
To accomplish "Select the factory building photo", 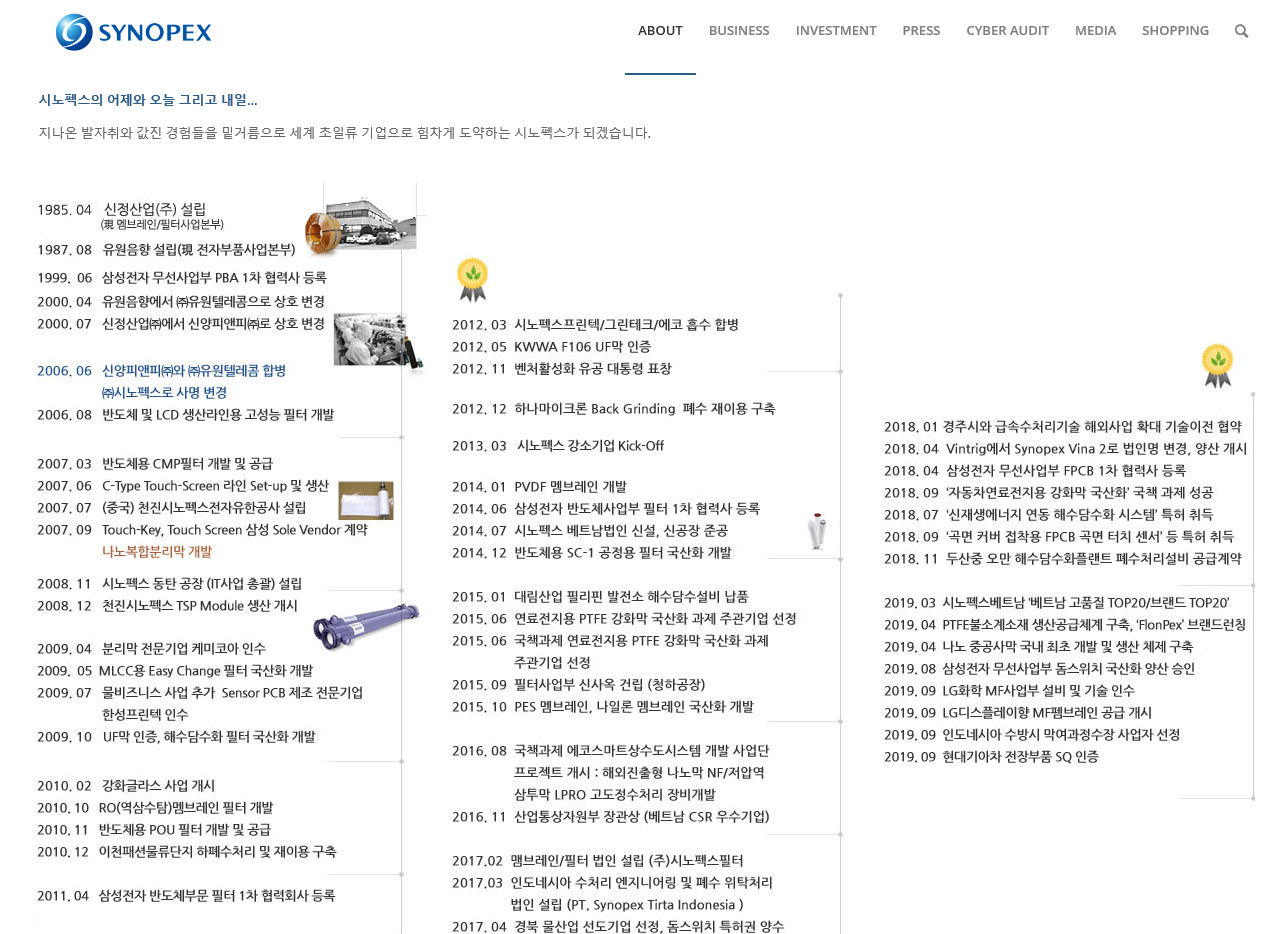I will 362,218.
